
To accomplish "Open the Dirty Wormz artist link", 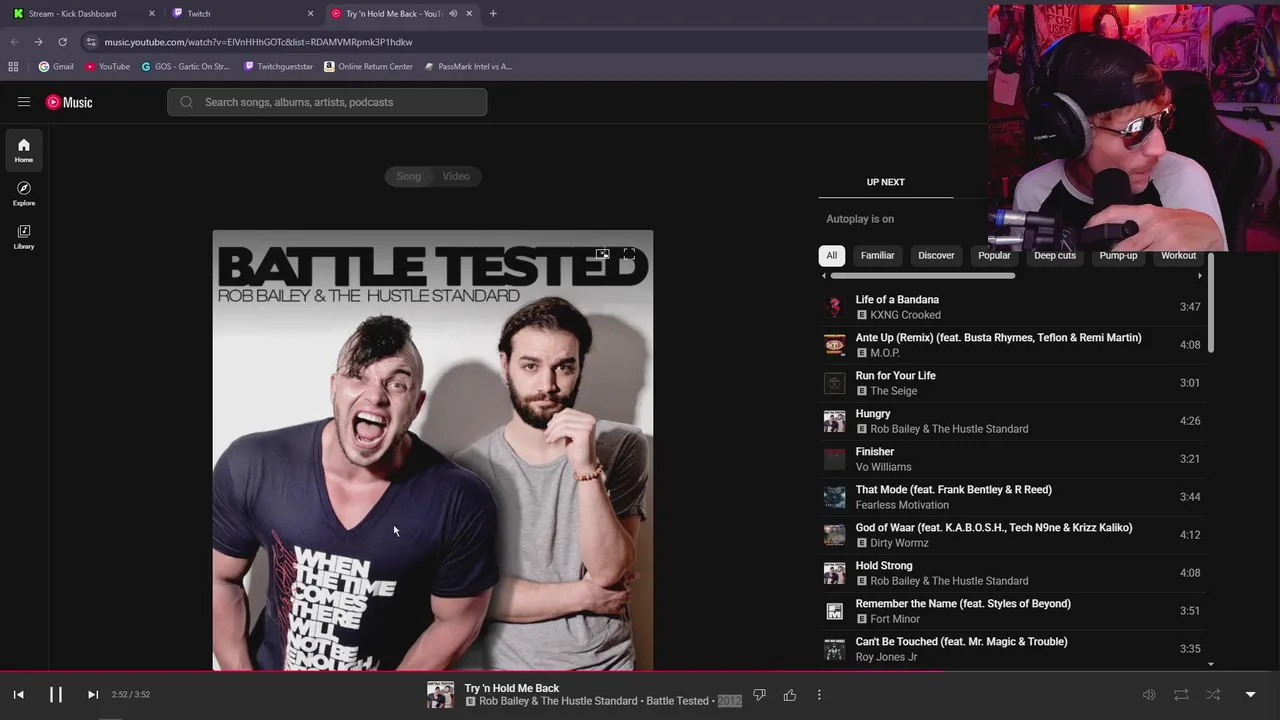I will tap(899, 543).
